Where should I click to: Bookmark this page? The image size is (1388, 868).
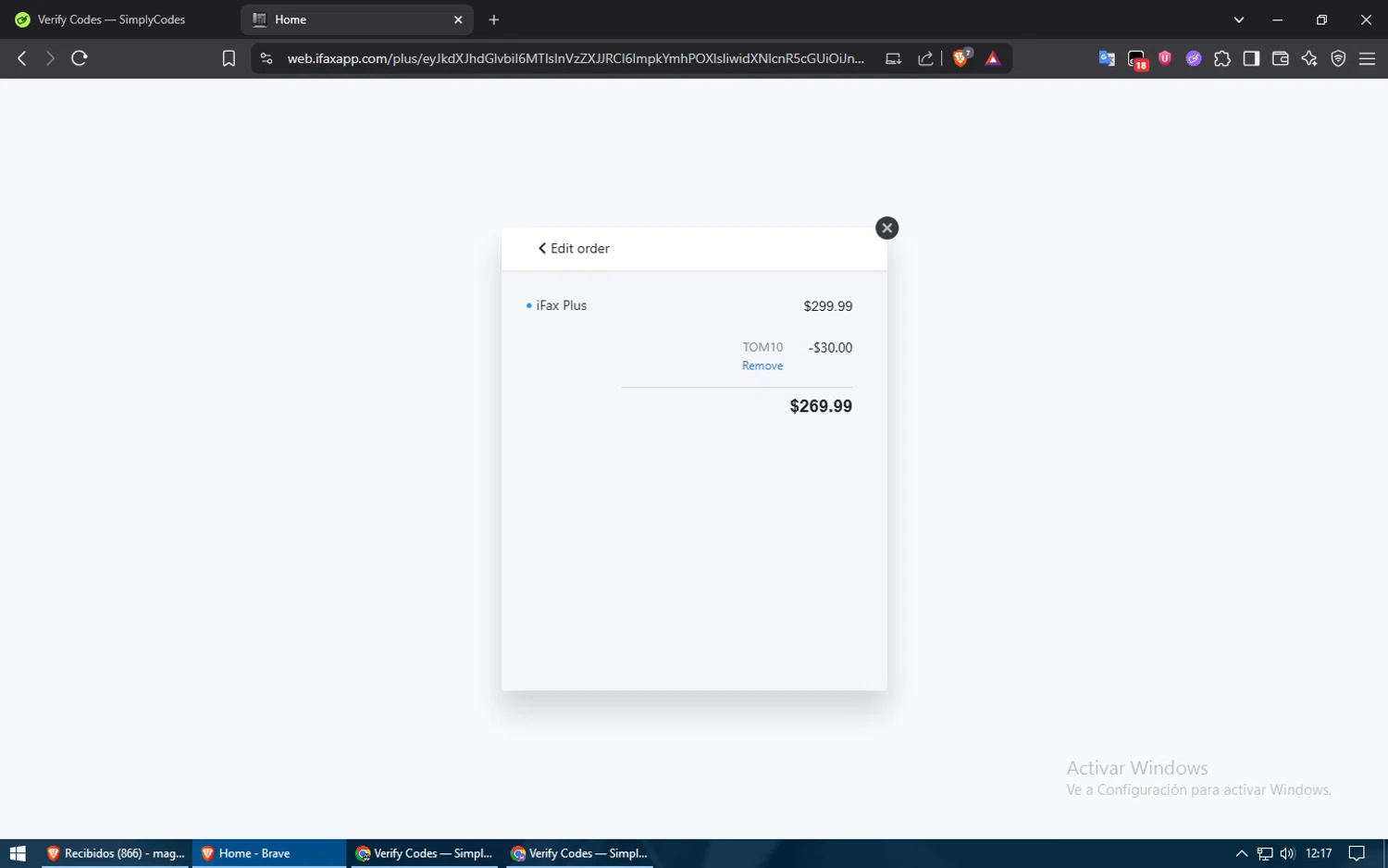229,58
